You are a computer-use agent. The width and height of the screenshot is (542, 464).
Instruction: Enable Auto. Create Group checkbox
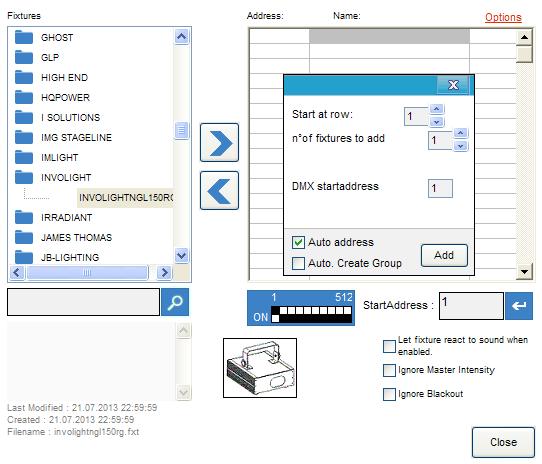298,263
